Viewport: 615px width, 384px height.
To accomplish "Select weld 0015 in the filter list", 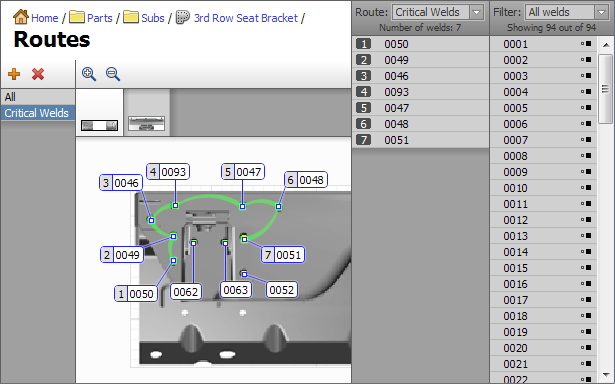I will coord(544,268).
